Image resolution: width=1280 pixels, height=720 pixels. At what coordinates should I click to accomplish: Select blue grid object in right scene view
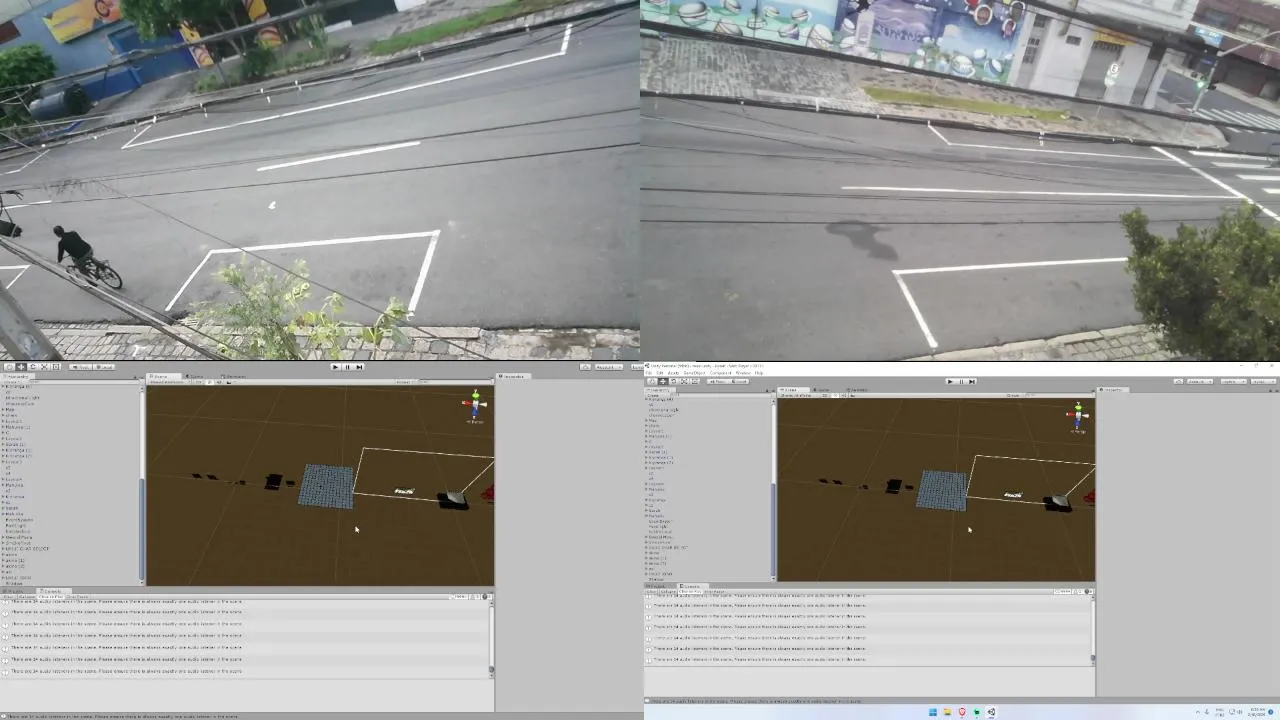pyautogui.click(x=942, y=490)
